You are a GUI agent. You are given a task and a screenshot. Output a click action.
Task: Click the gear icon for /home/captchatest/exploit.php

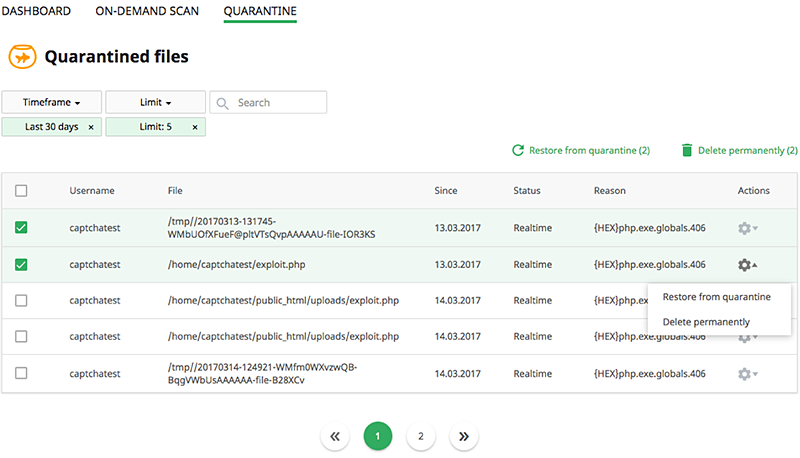click(x=744, y=265)
